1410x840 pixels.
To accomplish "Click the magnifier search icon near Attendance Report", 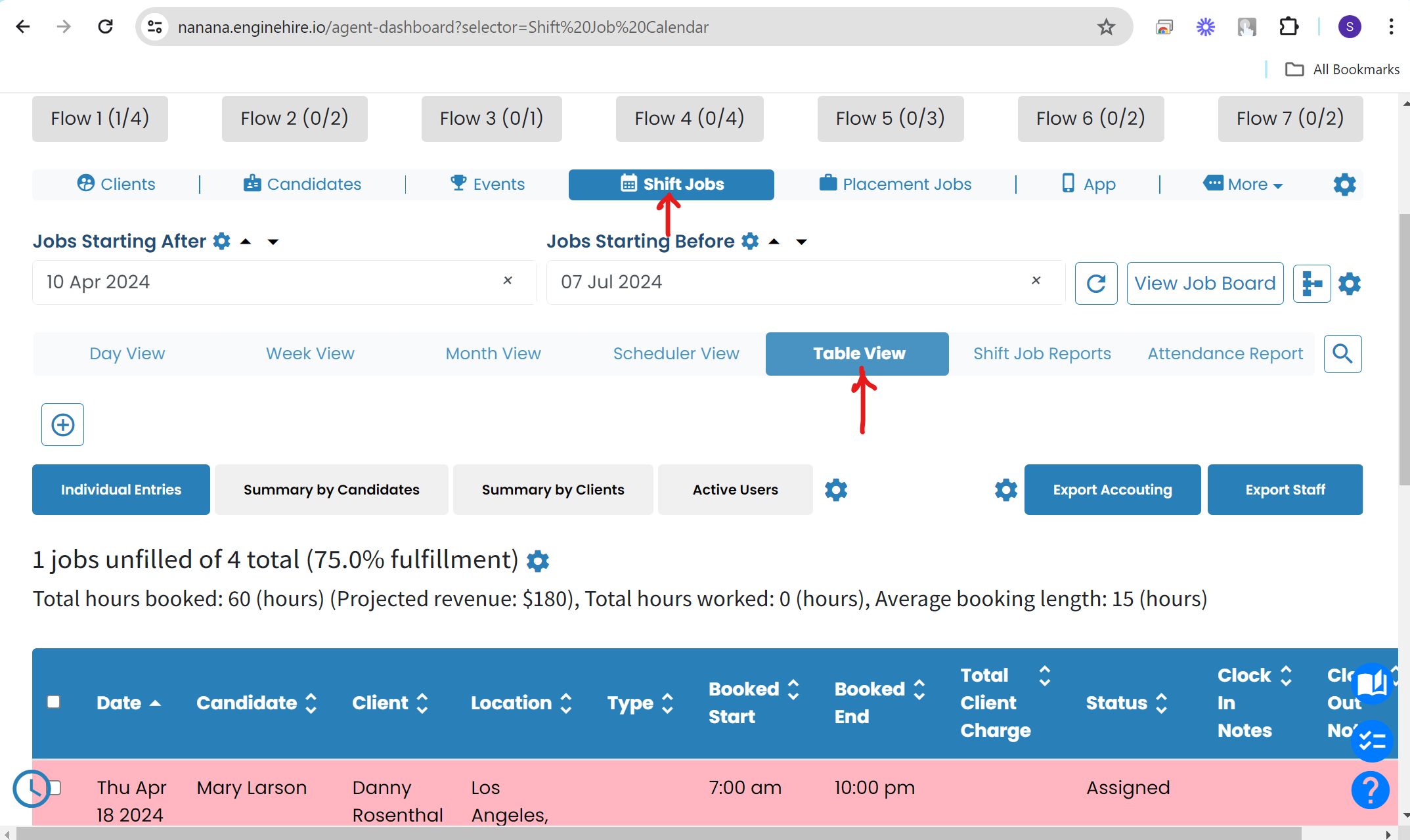I will click(x=1342, y=354).
